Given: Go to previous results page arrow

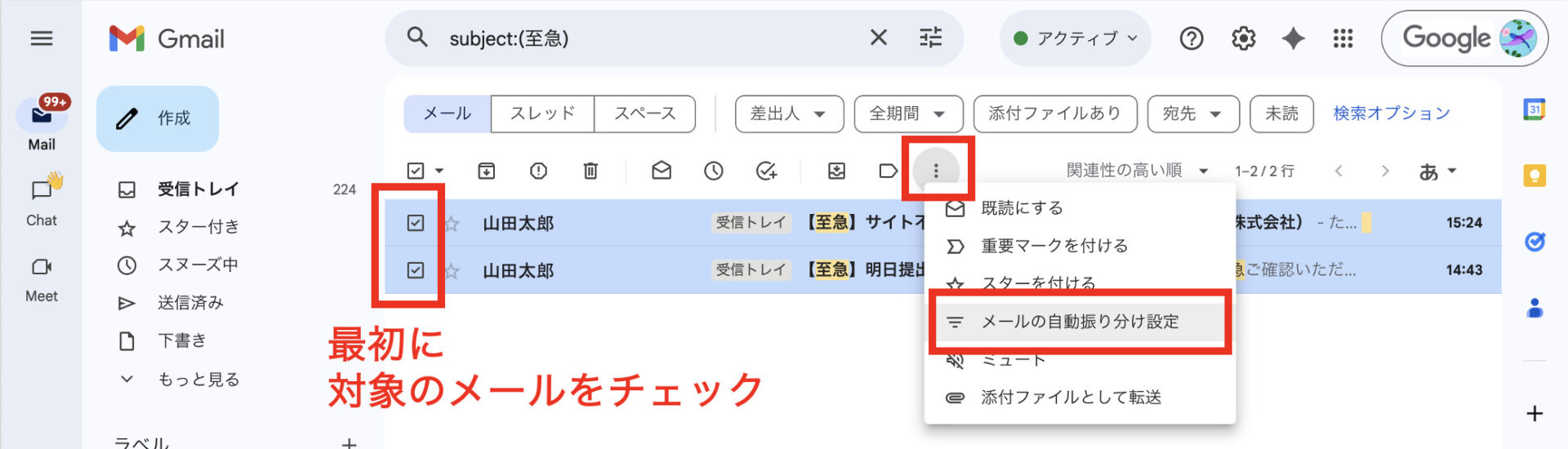Looking at the screenshot, I should pos(1339,171).
